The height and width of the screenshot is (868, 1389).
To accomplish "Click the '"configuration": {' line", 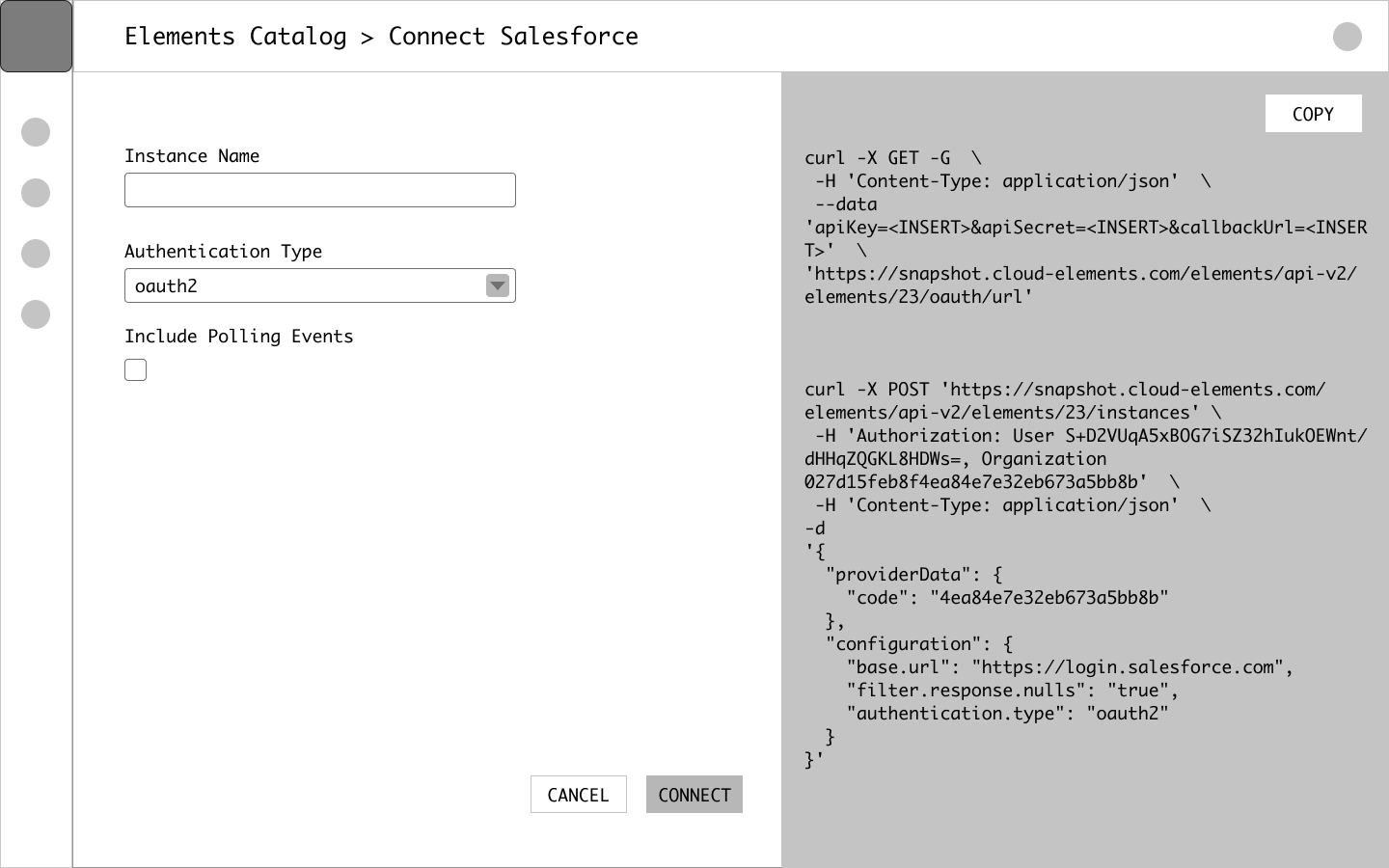I will tap(919, 644).
